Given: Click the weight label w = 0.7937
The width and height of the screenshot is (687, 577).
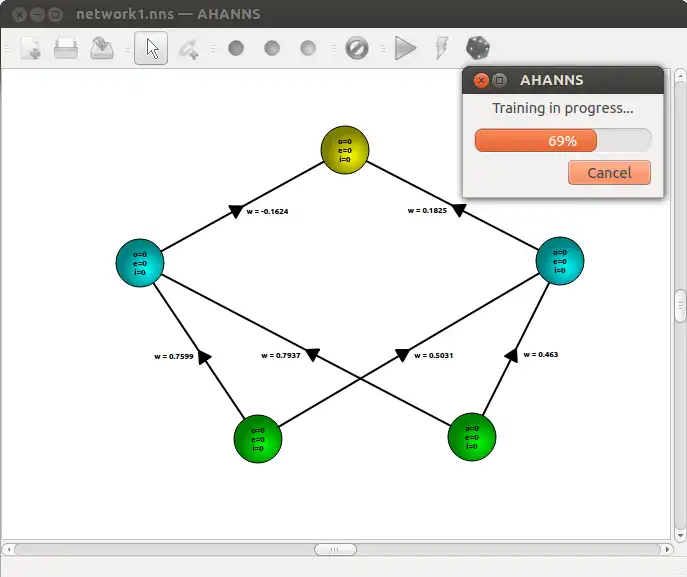Looking at the screenshot, I should pos(281,356).
